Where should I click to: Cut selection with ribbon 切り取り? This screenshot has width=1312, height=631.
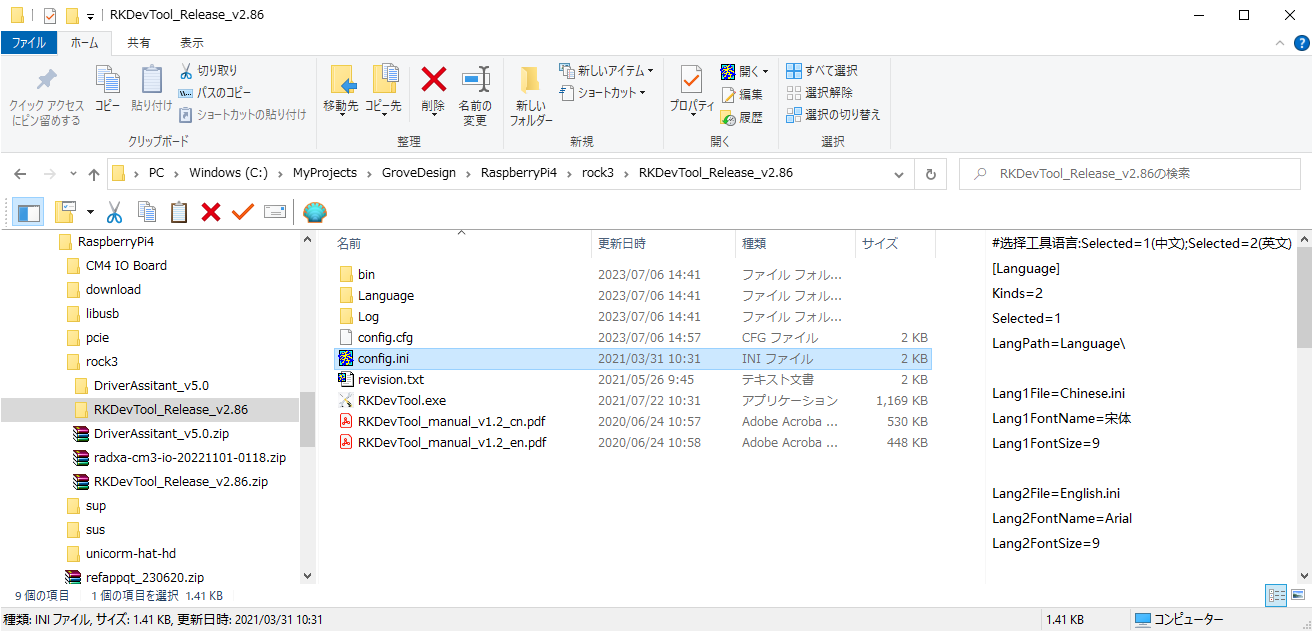[x=209, y=71]
